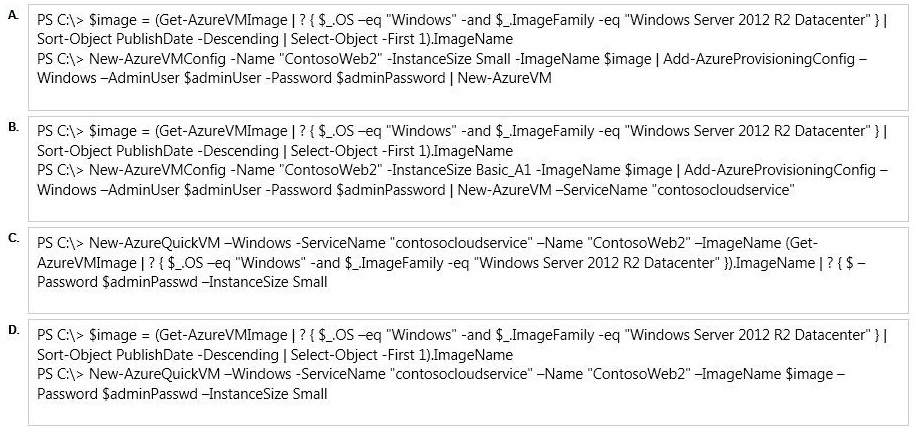Click "Sort-Object PublishDate" in option D
The height and width of the screenshot is (428, 914).
click(113, 355)
